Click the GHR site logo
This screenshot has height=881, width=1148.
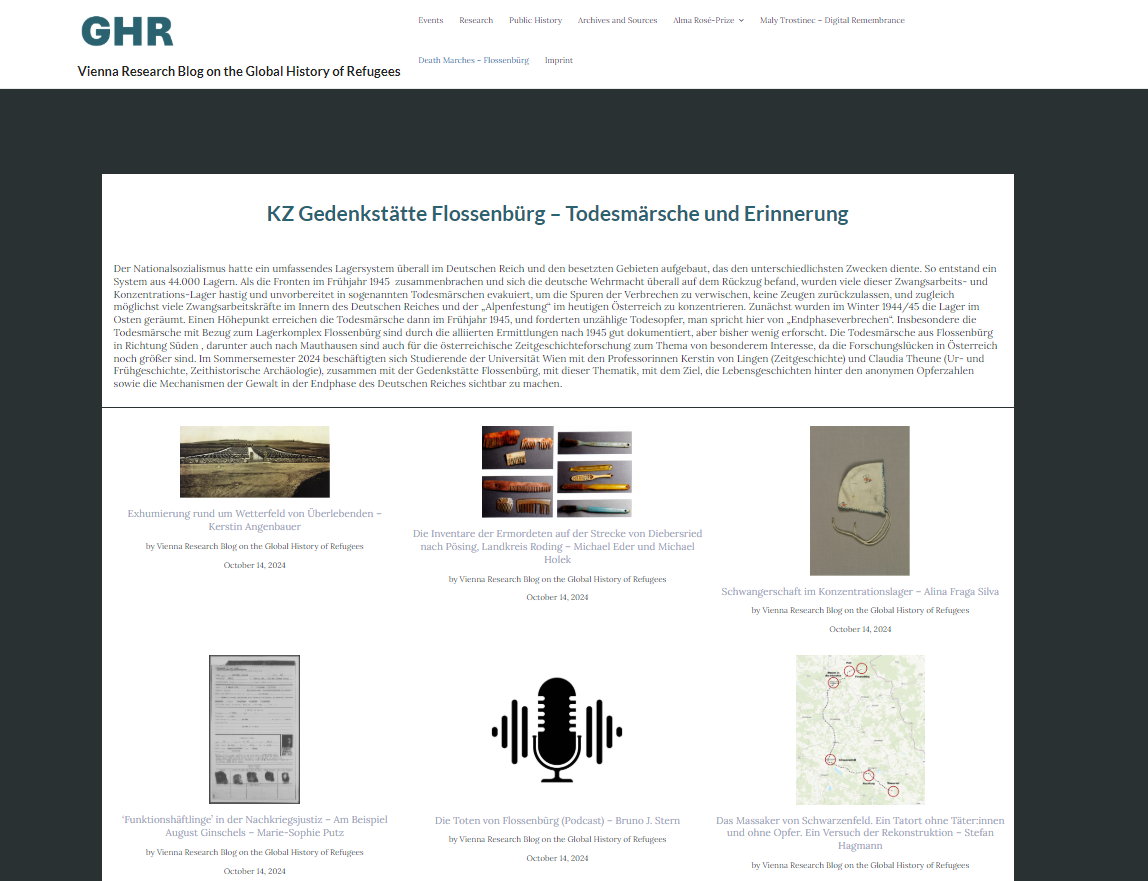(x=127, y=32)
